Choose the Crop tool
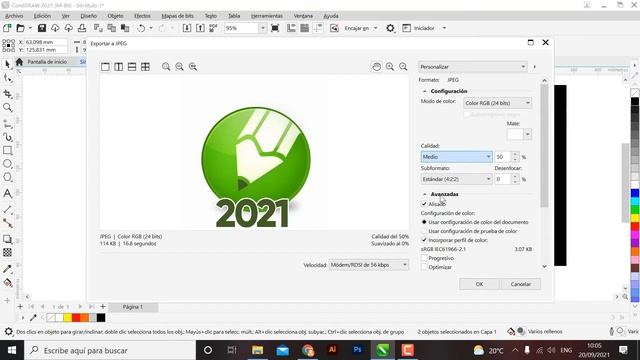The image size is (640, 360). pos(7,93)
